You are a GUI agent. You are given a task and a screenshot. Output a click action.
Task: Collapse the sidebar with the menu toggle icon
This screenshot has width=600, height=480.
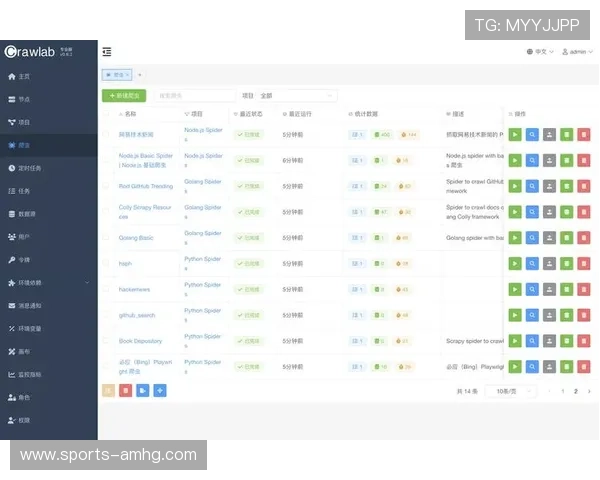pyautogui.click(x=107, y=52)
